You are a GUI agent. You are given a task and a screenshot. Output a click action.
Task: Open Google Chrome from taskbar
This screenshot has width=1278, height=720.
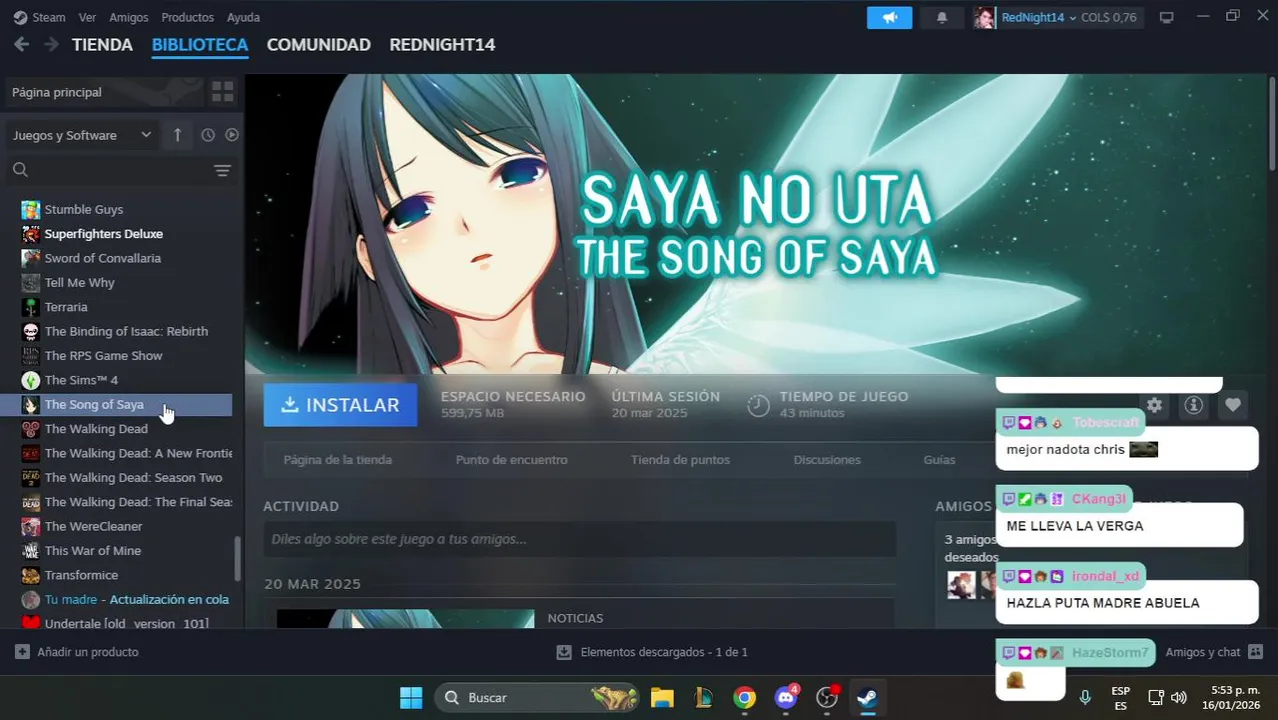coord(744,697)
